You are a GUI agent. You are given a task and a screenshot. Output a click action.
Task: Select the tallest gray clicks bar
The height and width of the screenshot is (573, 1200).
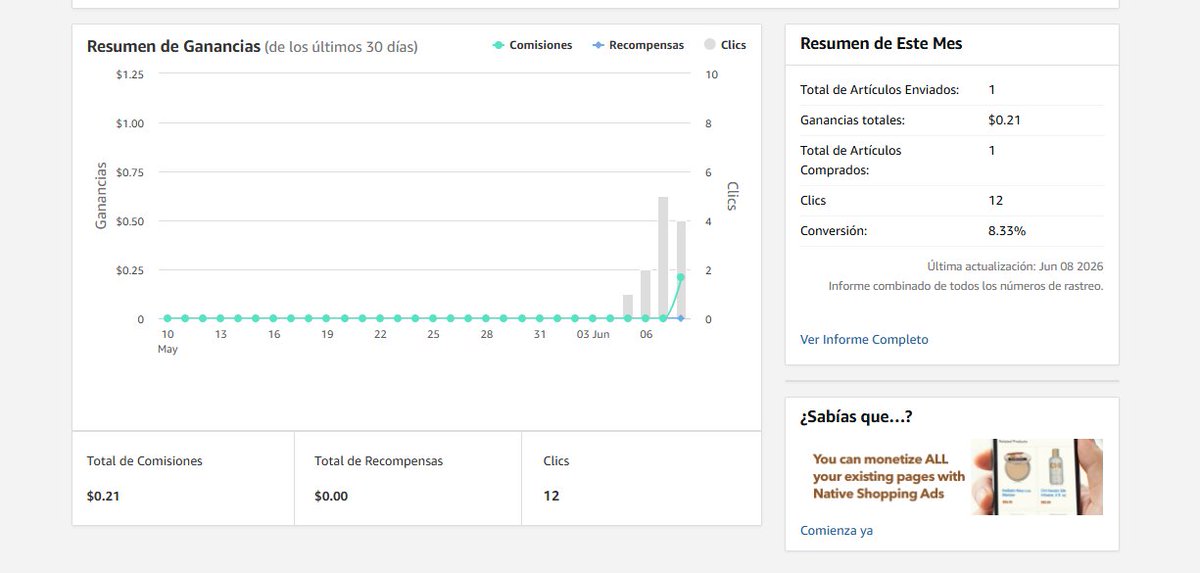663,258
